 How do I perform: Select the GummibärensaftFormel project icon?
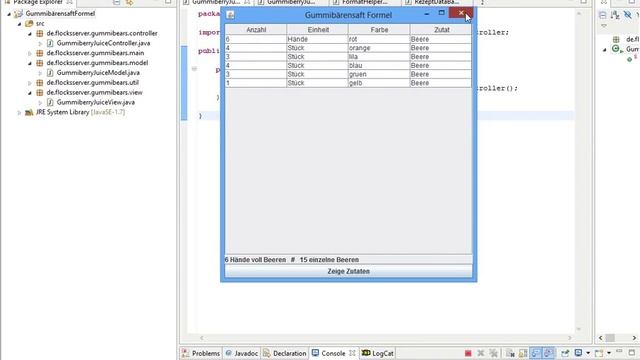(18, 14)
